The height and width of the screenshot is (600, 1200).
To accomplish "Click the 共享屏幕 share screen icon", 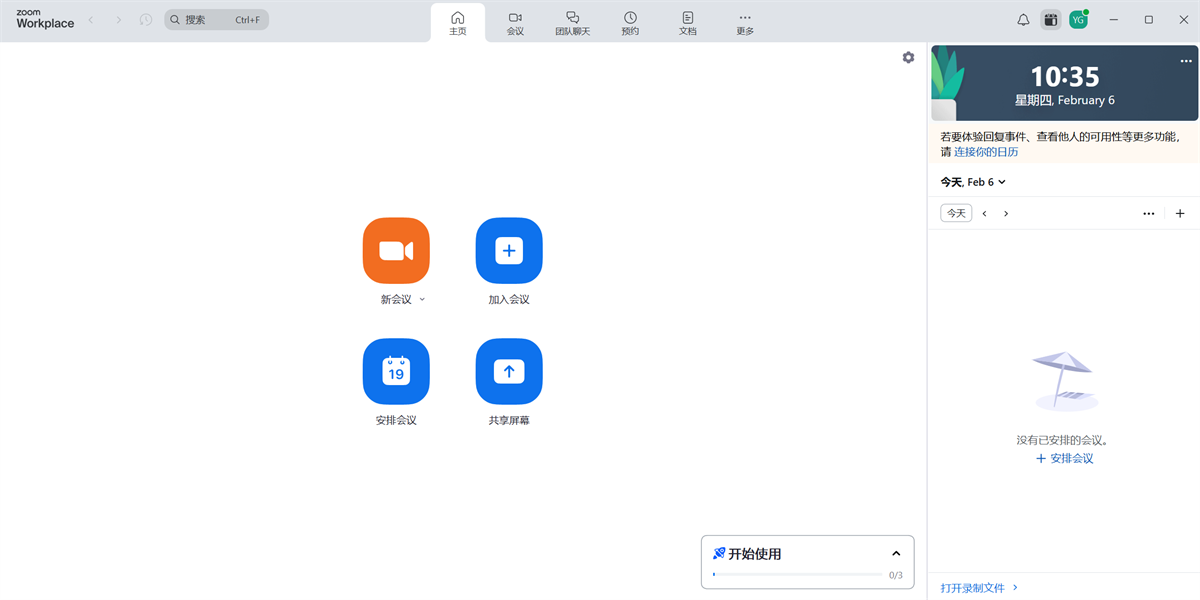I will point(508,371).
